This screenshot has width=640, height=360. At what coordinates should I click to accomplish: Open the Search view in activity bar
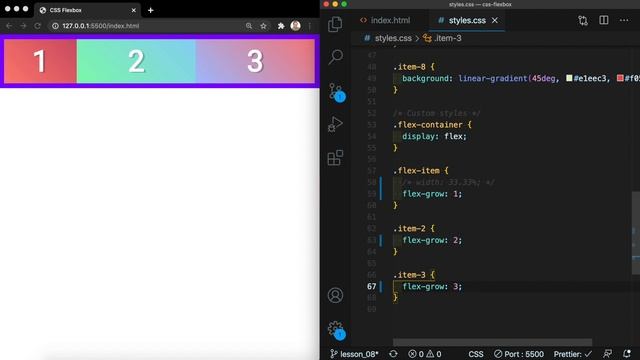(336, 57)
